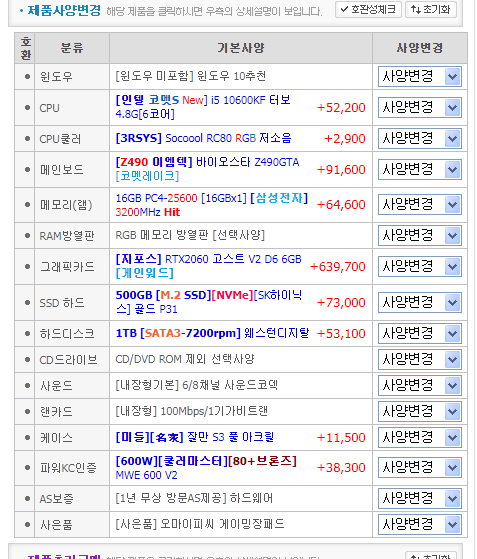This screenshot has width=477, height=559.
Task: Open 사양변경 dropdown for 윈도우 row
Action: [420, 76]
